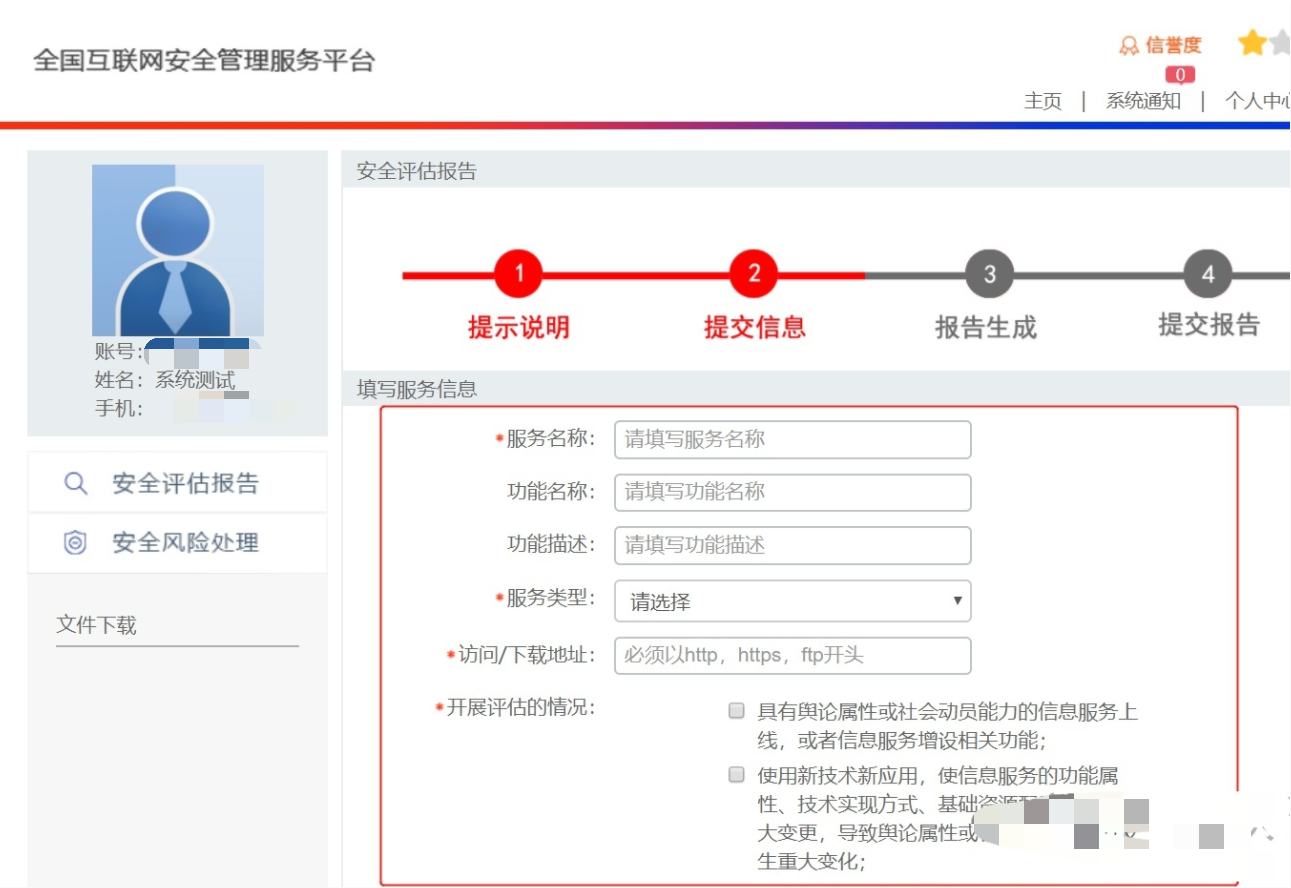Click the 信誉度 medal icon
The height and width of the screenshot is (888, 1291).
click(x=1129, y=46)
